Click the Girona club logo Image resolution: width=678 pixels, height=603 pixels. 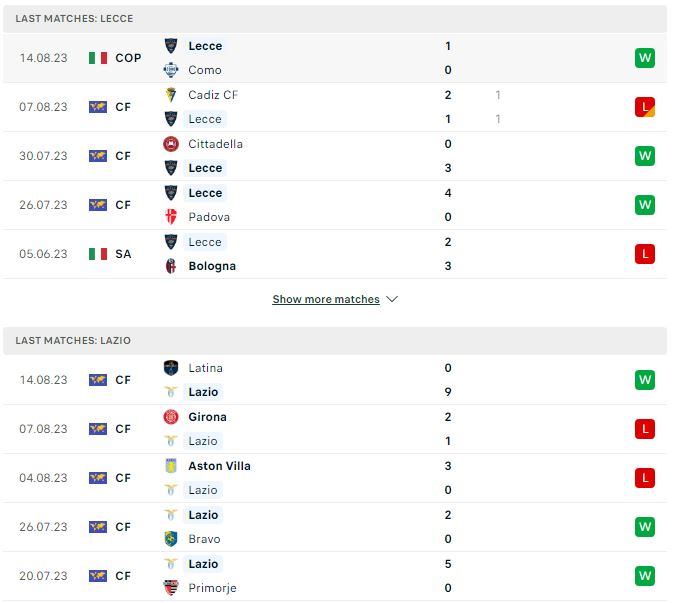(171, 417)
